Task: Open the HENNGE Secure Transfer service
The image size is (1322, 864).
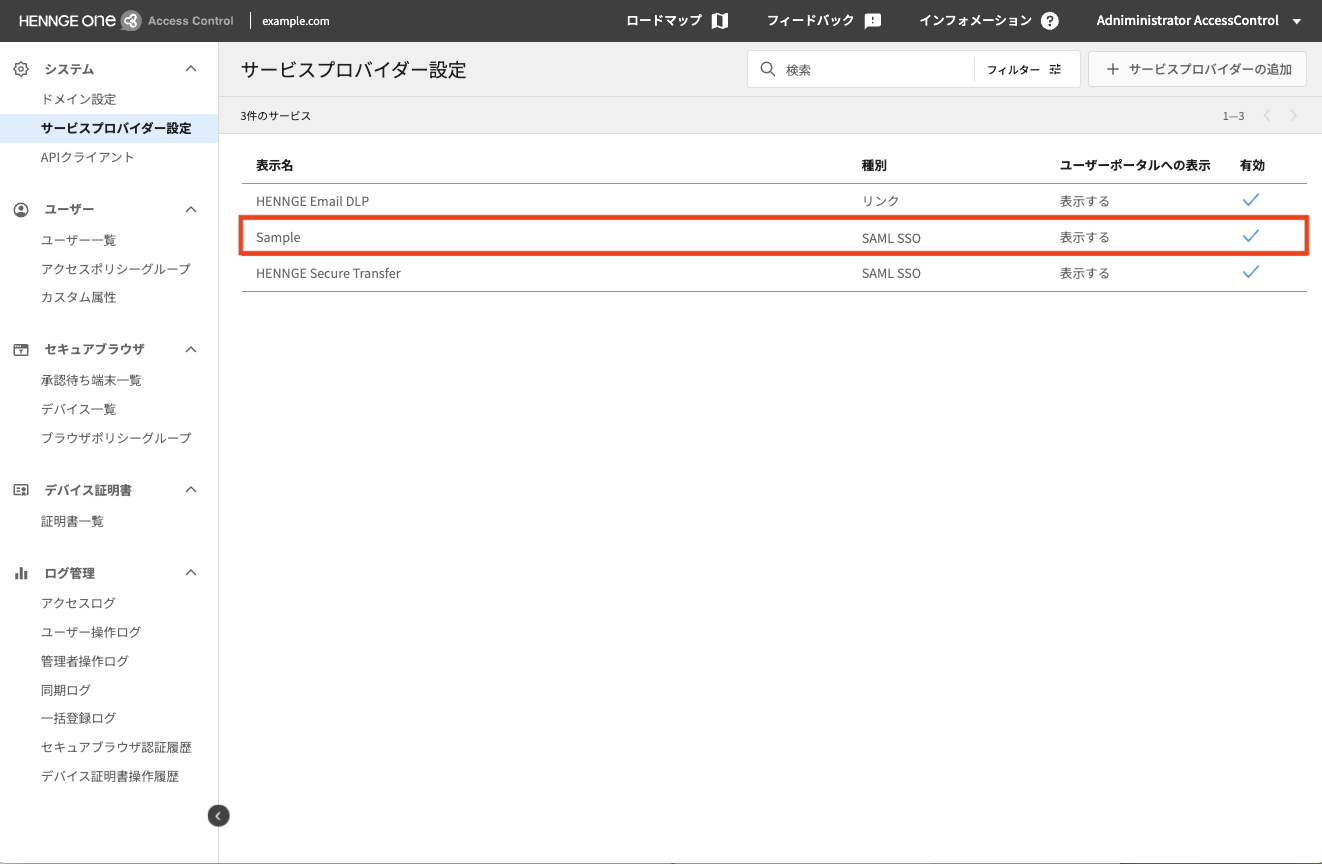Action: tap(328, 273)
